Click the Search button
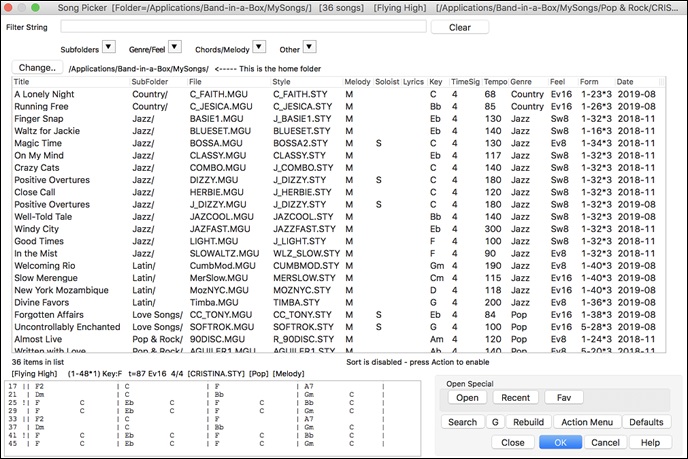The image size is (688, 459). click(x=462, y=422)
